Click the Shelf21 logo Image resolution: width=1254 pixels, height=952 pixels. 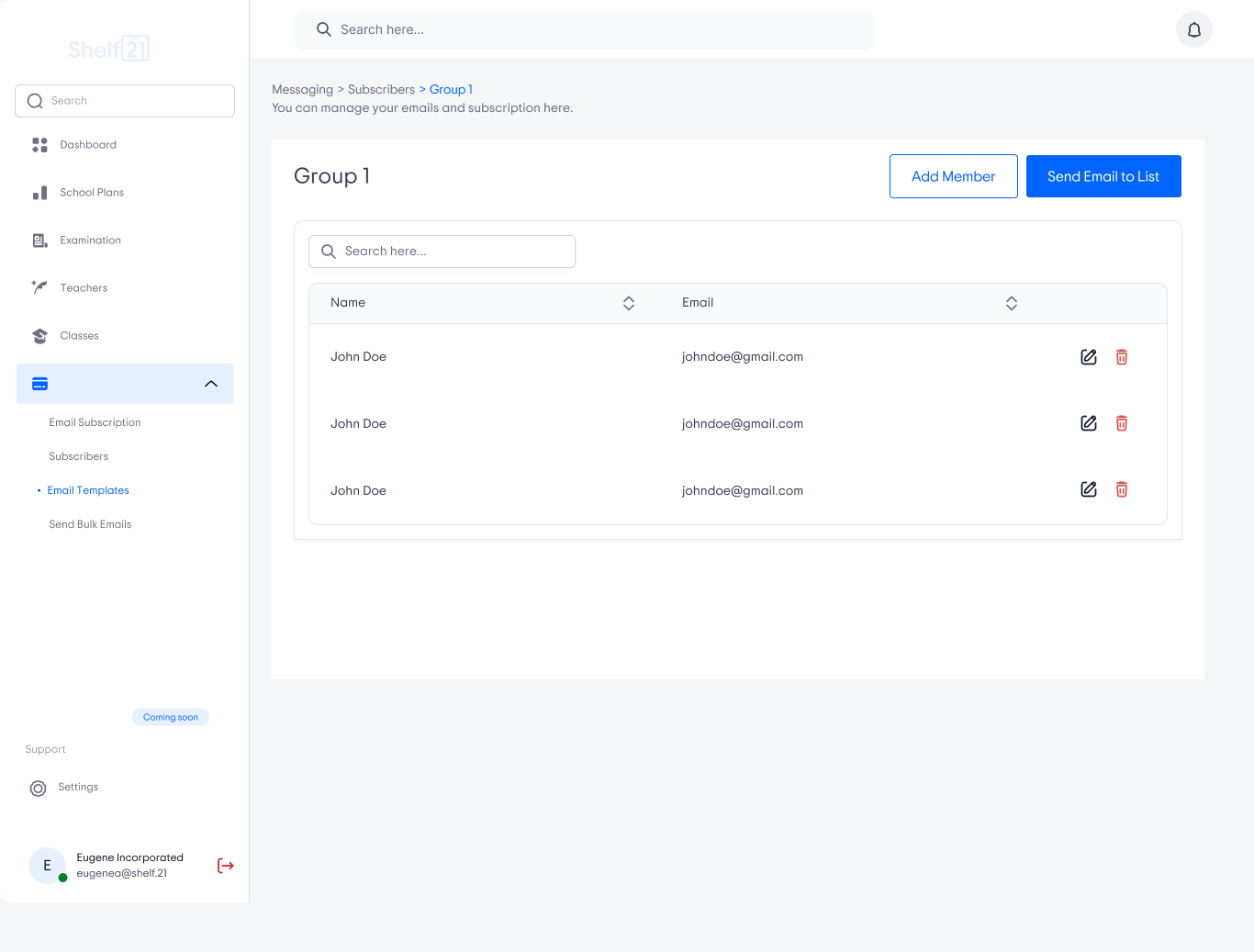pyautogui.click(x=108, y=49)
